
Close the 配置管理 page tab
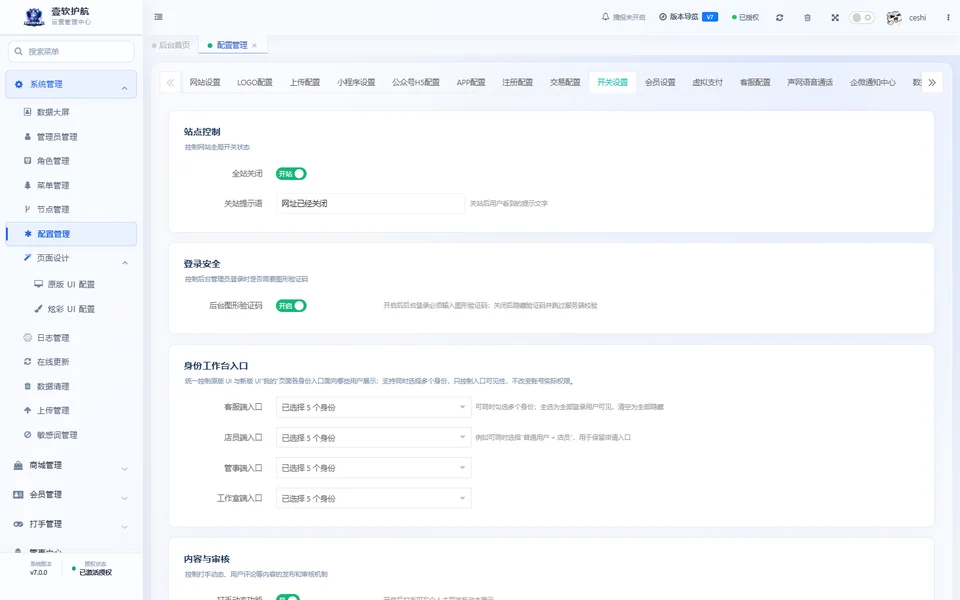click(x=254, y=45)
